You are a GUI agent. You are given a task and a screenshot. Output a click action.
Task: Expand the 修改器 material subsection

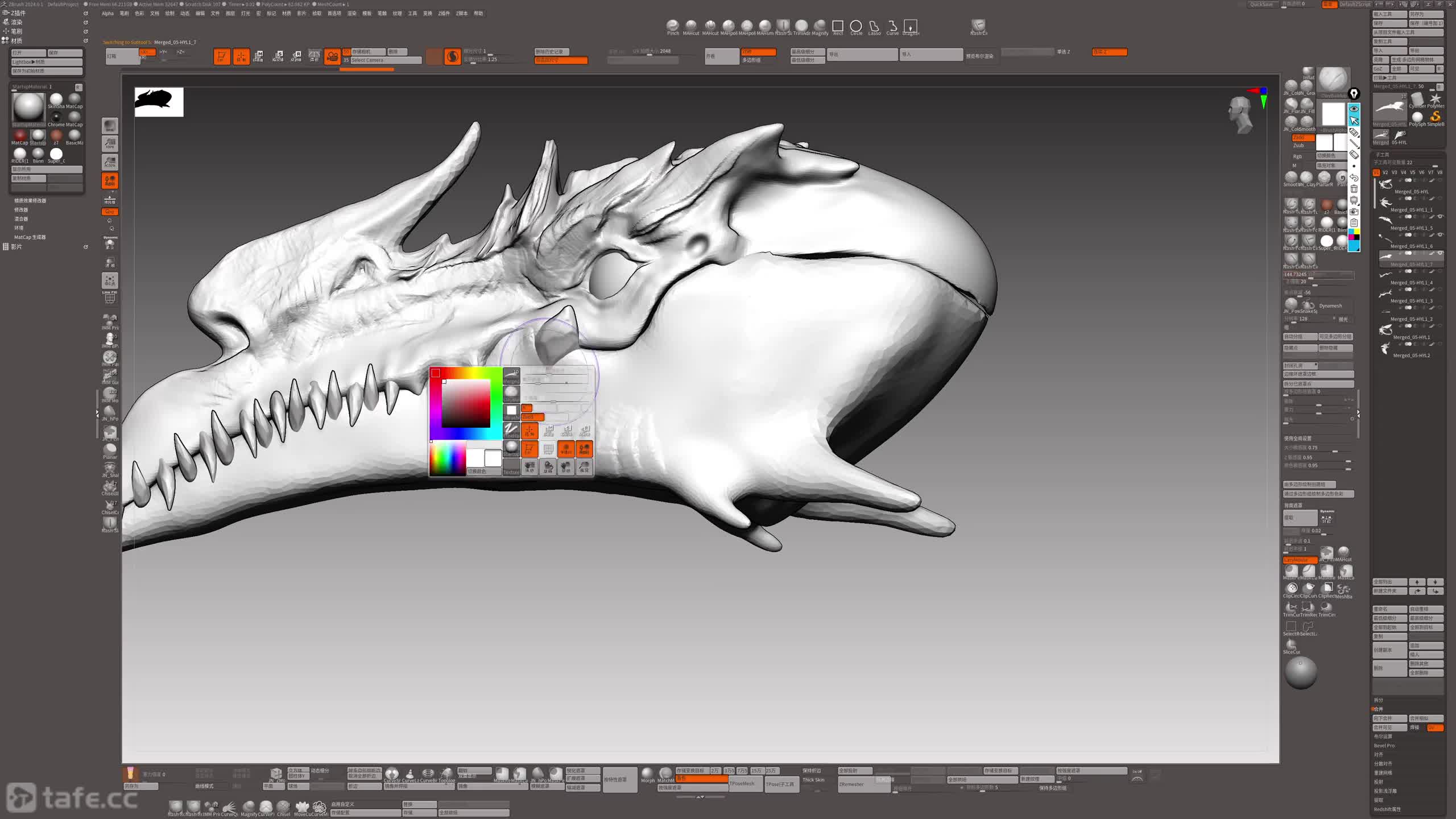tap(21, 209)
